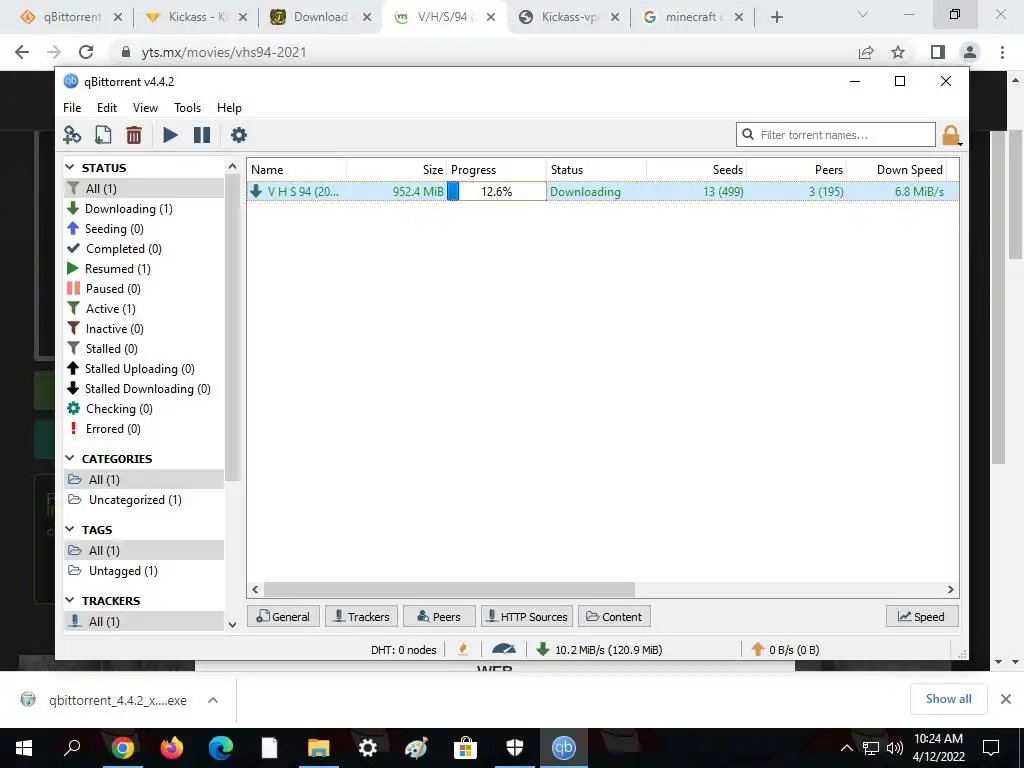Viewport: 1024px width, 768px height.
Task: Click the yts.mx address bar URL
Action: tap(224, 52)
